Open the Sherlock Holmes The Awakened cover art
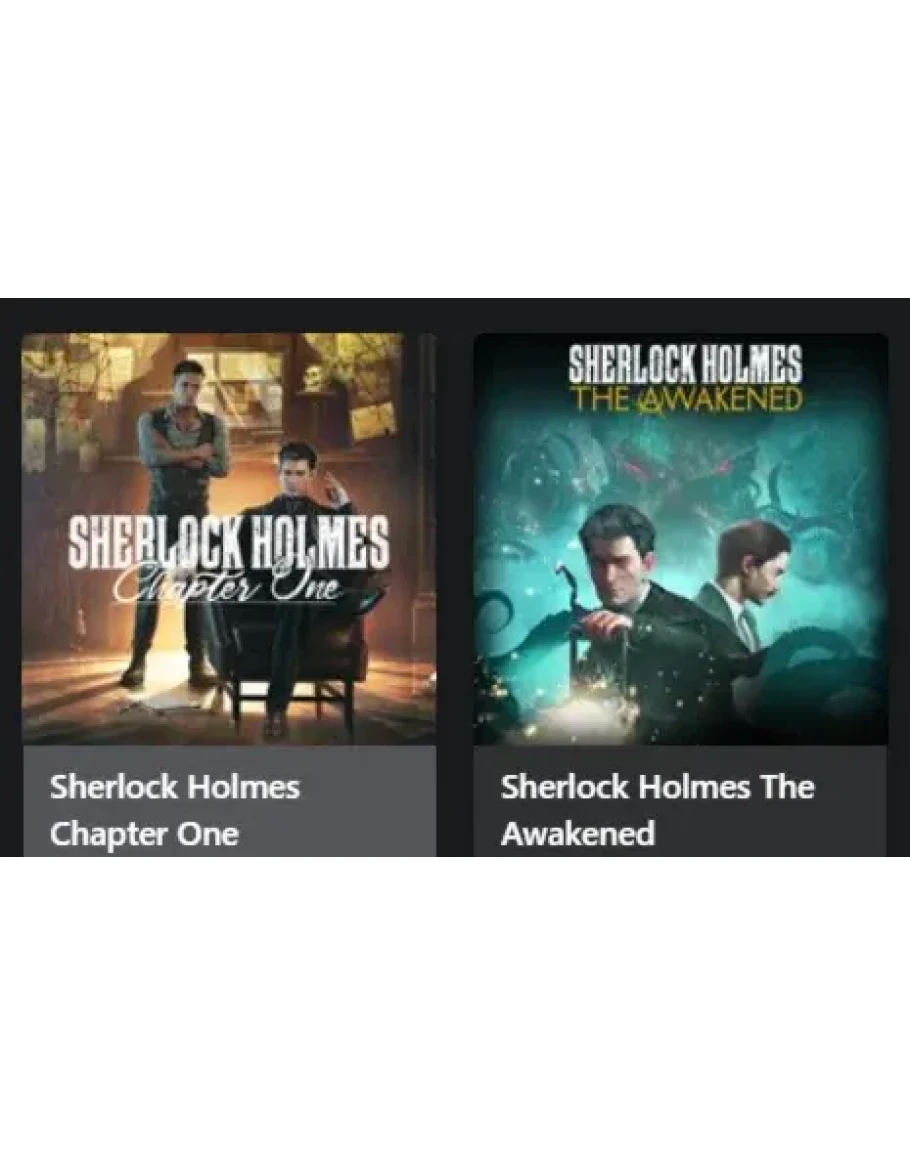910x1155 pixels. [680, 538]
